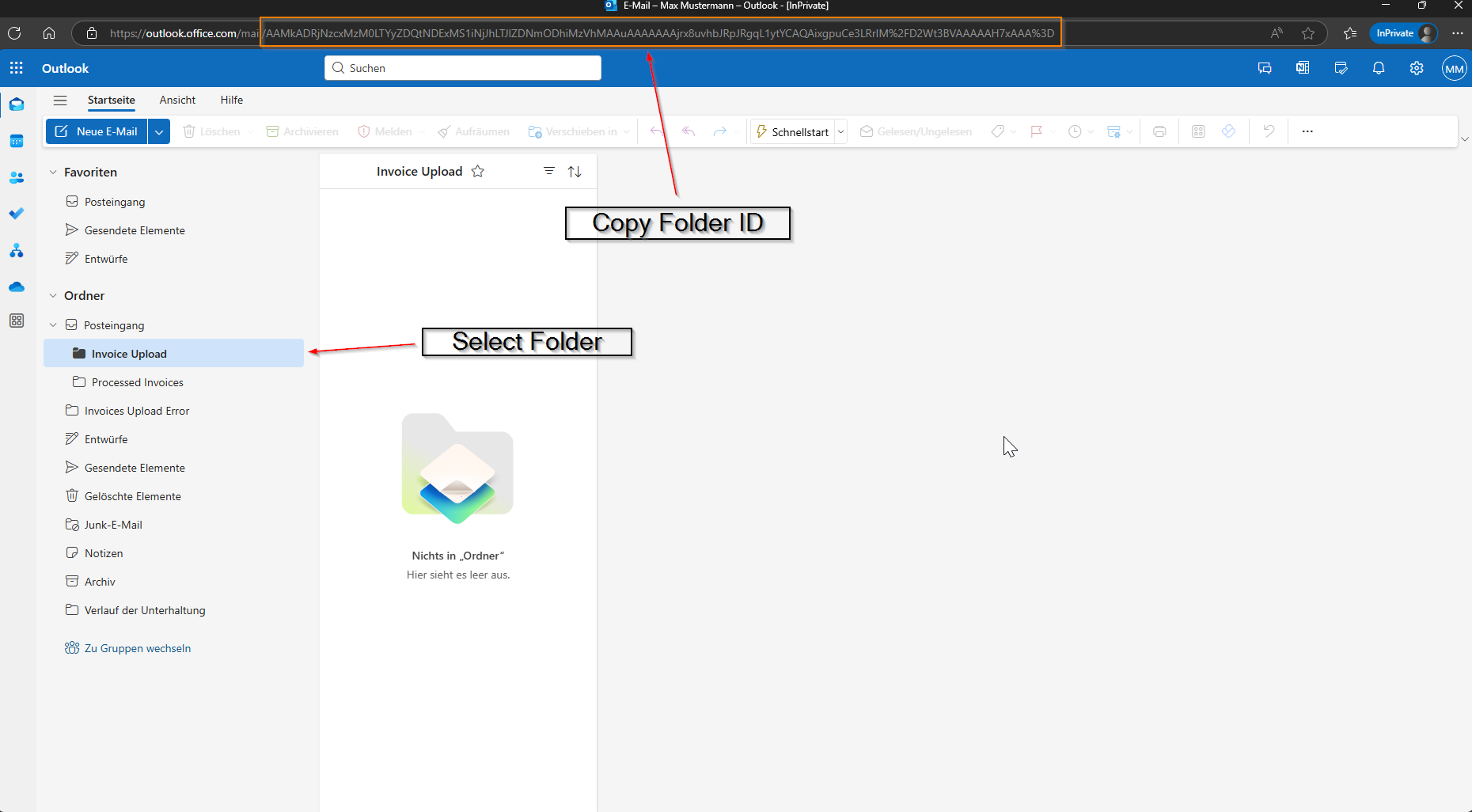Open the To Do checkmark icon
This screenshot has height=812, width=1472.
tap(17, 214)
